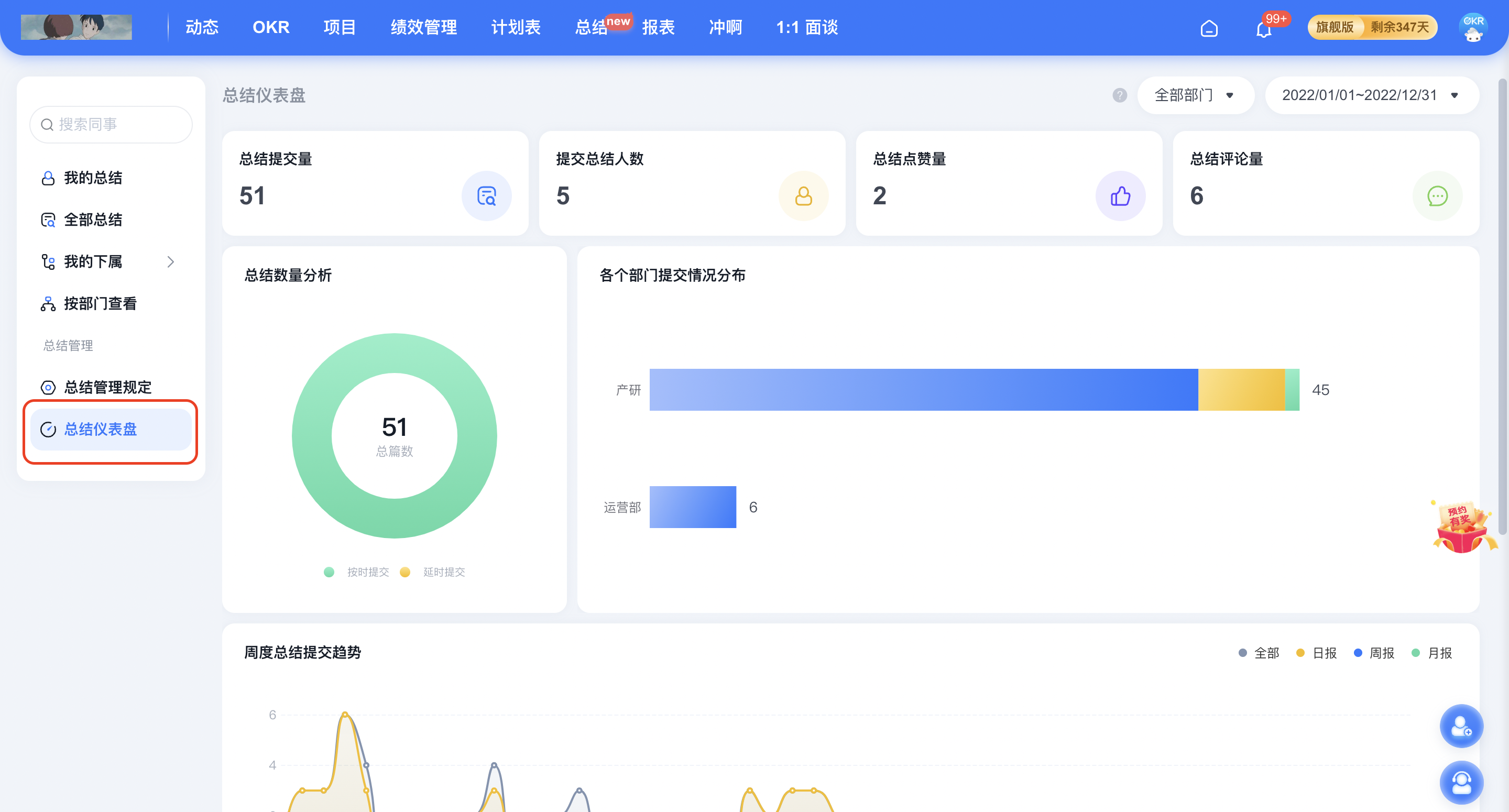Click the 产研 total value 45
Viewport: 1509px width, 812px height.
pyautogui.click(x=1320, y=390)
